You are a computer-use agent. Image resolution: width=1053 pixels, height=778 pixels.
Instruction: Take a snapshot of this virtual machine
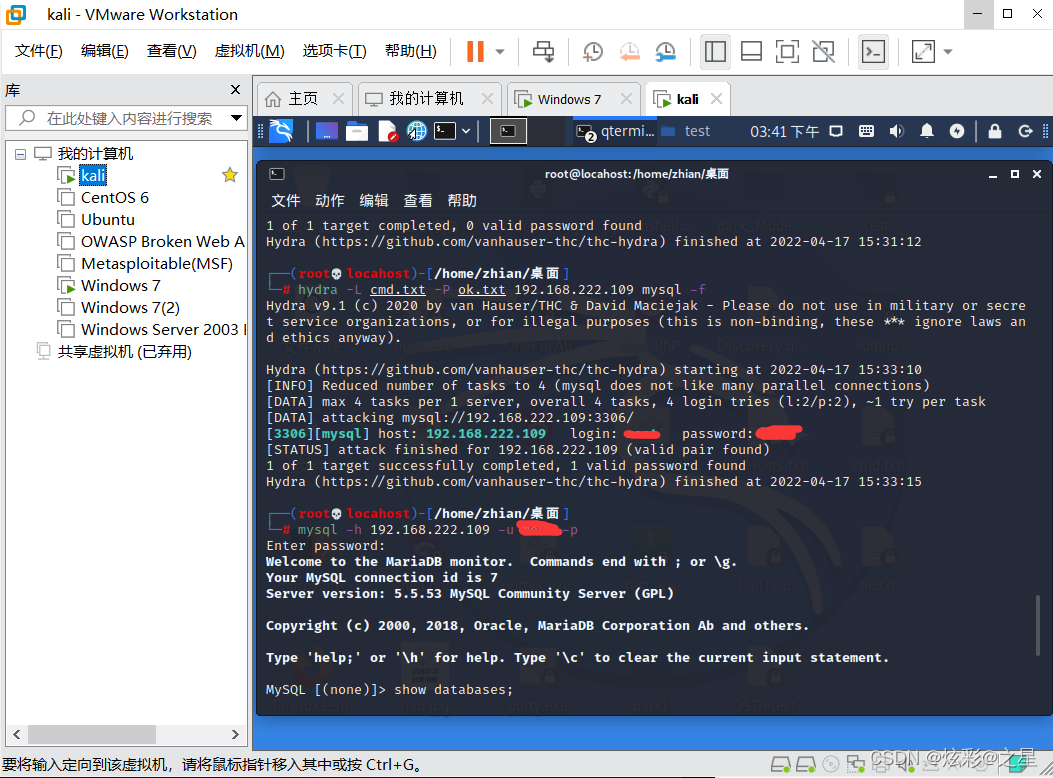592,52
